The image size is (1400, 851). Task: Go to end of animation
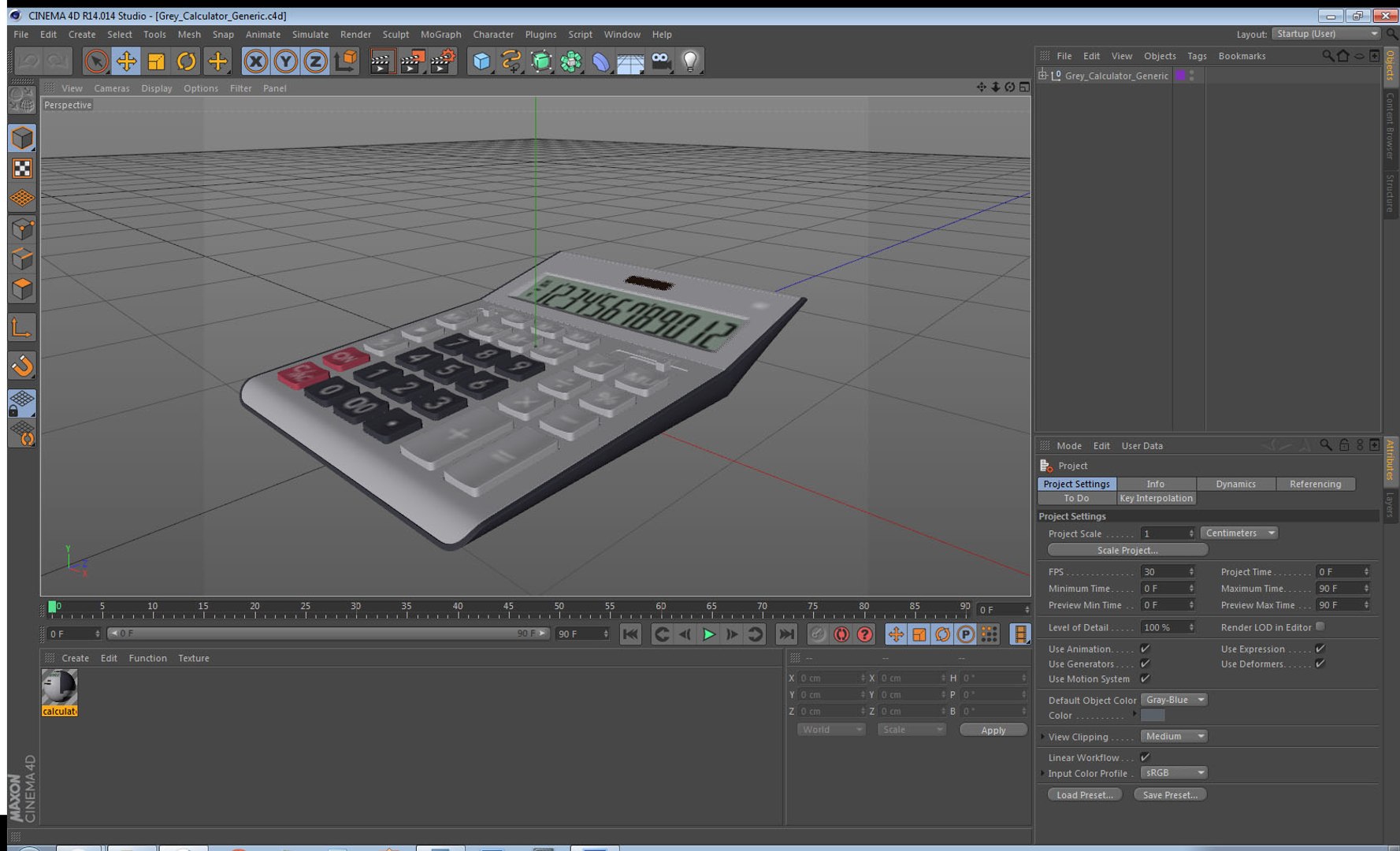(786, 634)
